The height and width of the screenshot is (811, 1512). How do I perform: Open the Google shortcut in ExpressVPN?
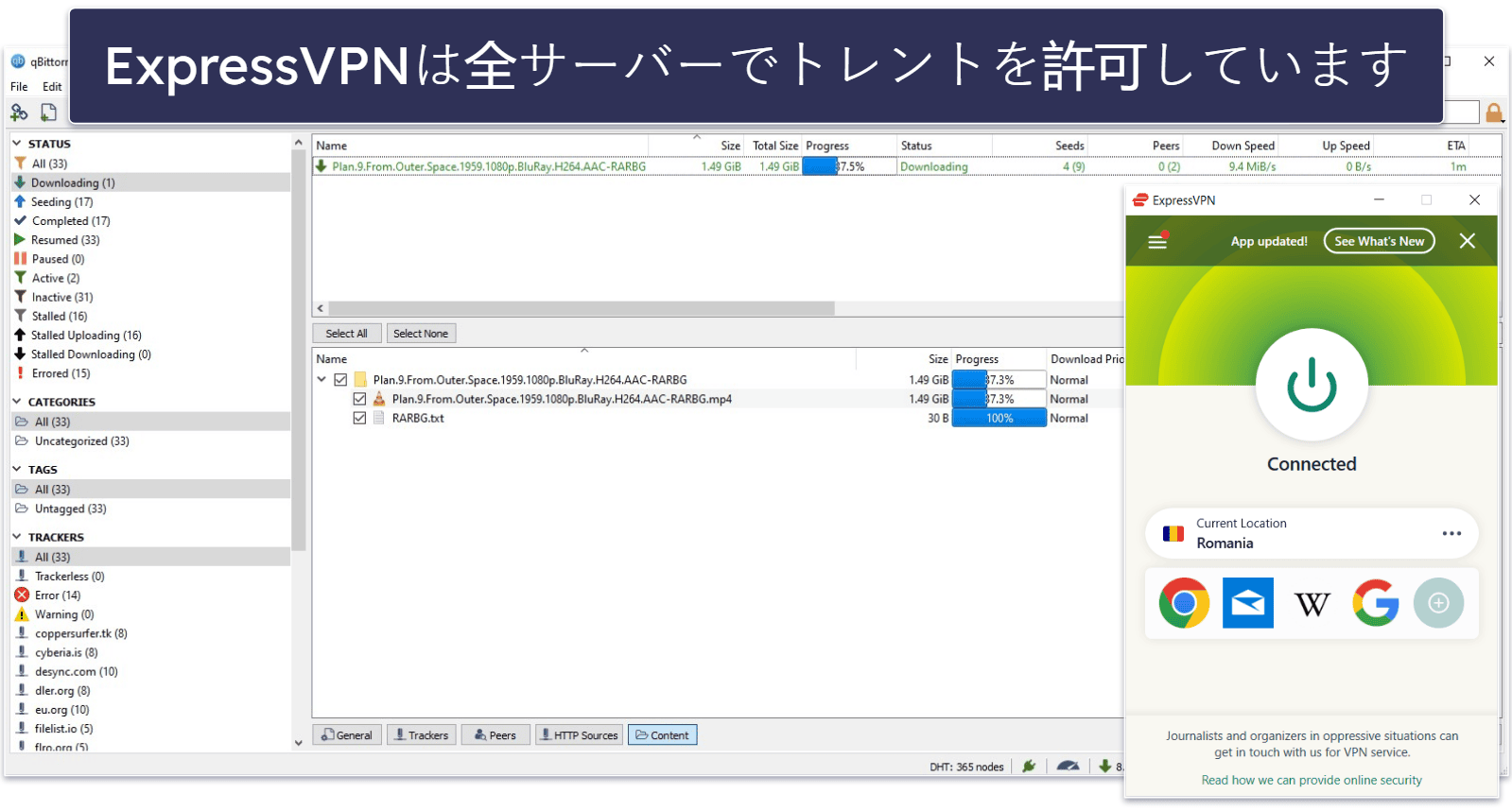[1375, 603]
